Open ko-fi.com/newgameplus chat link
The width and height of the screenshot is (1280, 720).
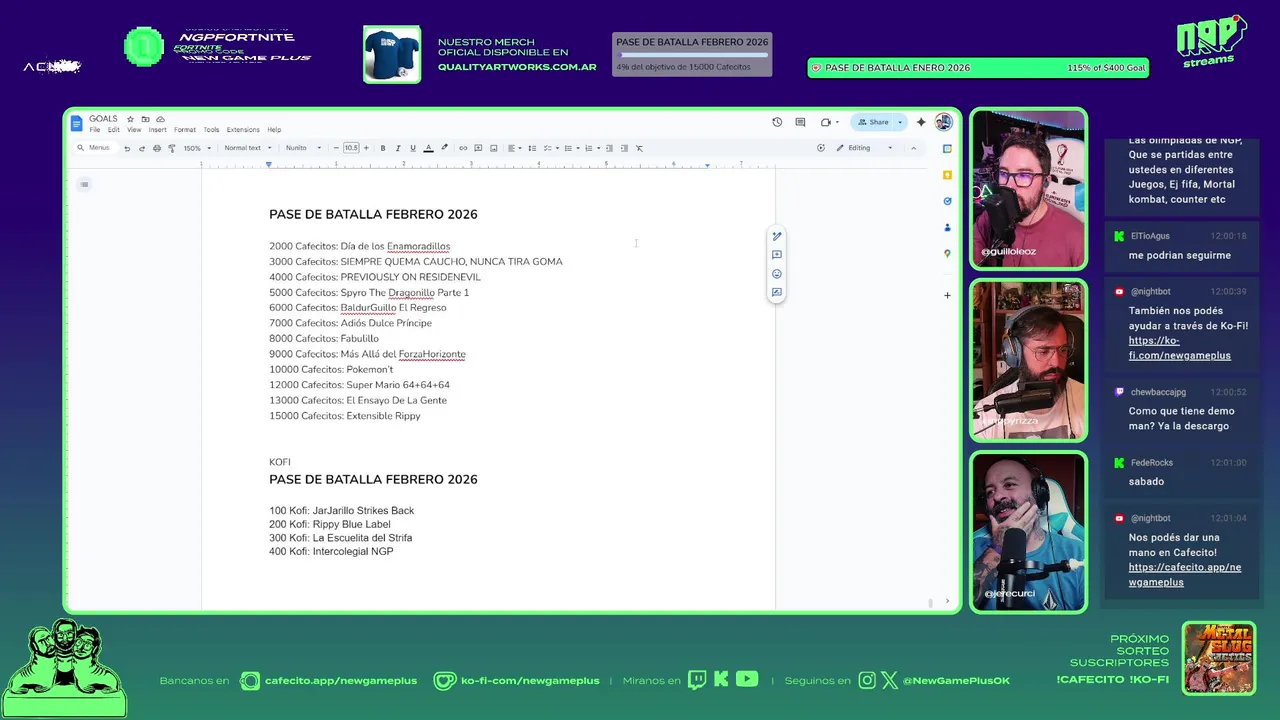coord(1180,348)
